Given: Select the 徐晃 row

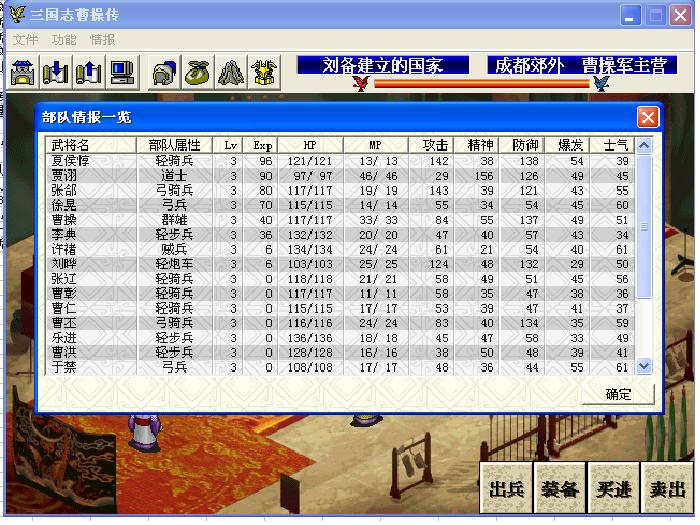Looking at the screenshot, I should (340, 205).
